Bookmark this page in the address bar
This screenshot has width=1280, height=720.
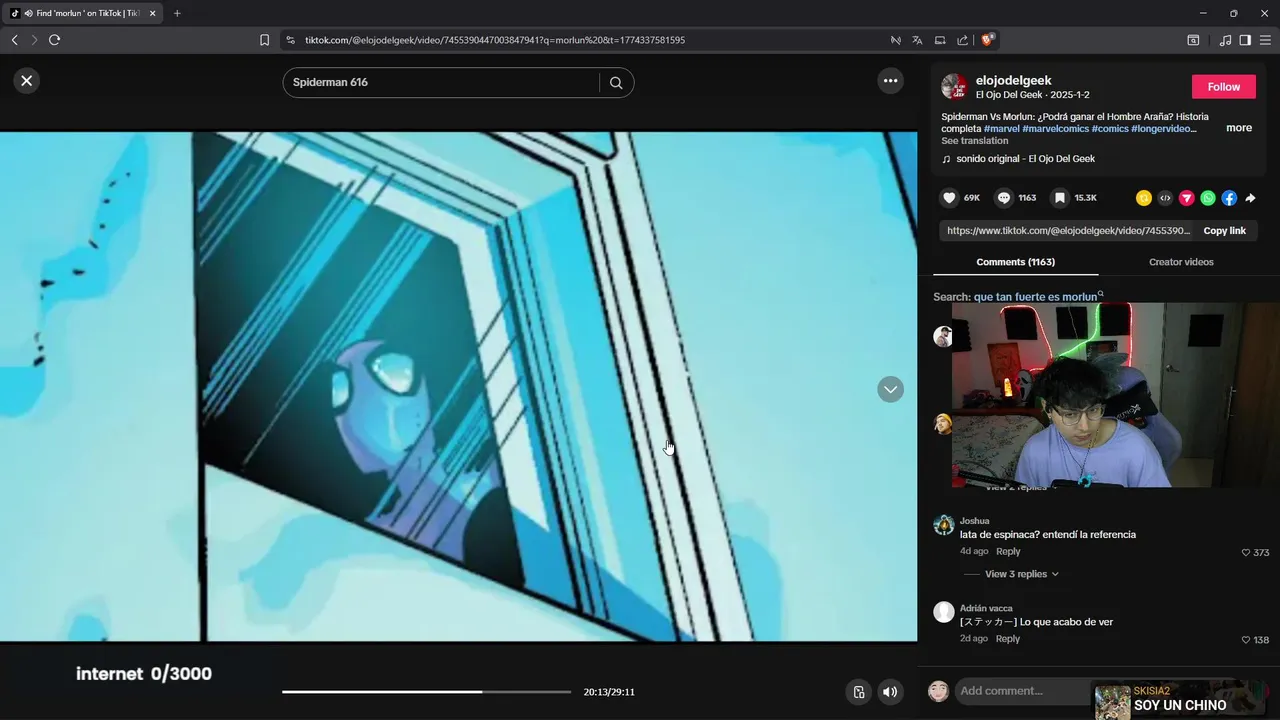[x=264, y=40]
